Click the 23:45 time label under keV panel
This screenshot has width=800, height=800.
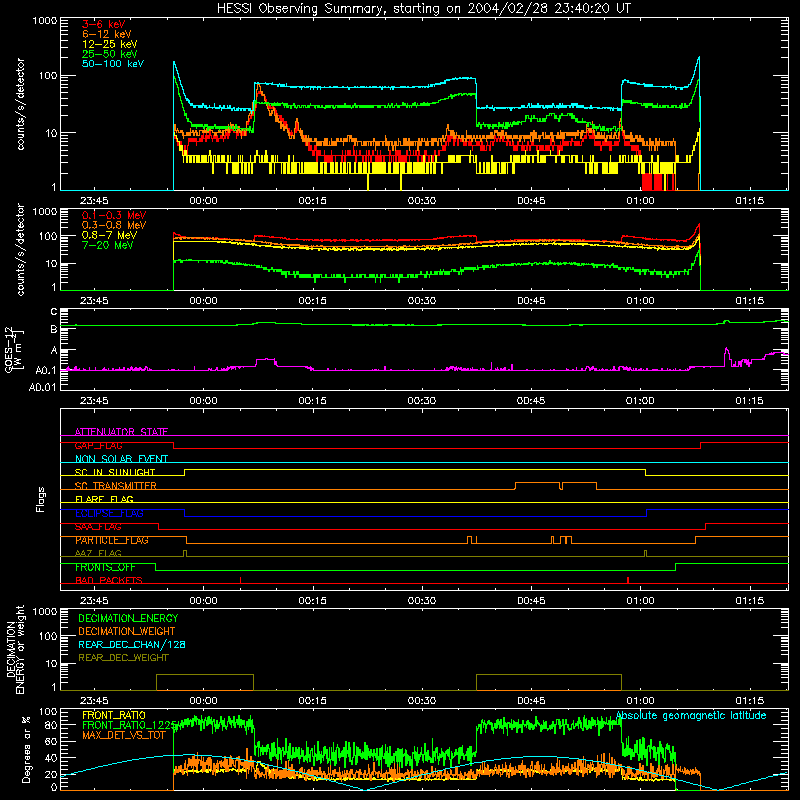[94, 201]
